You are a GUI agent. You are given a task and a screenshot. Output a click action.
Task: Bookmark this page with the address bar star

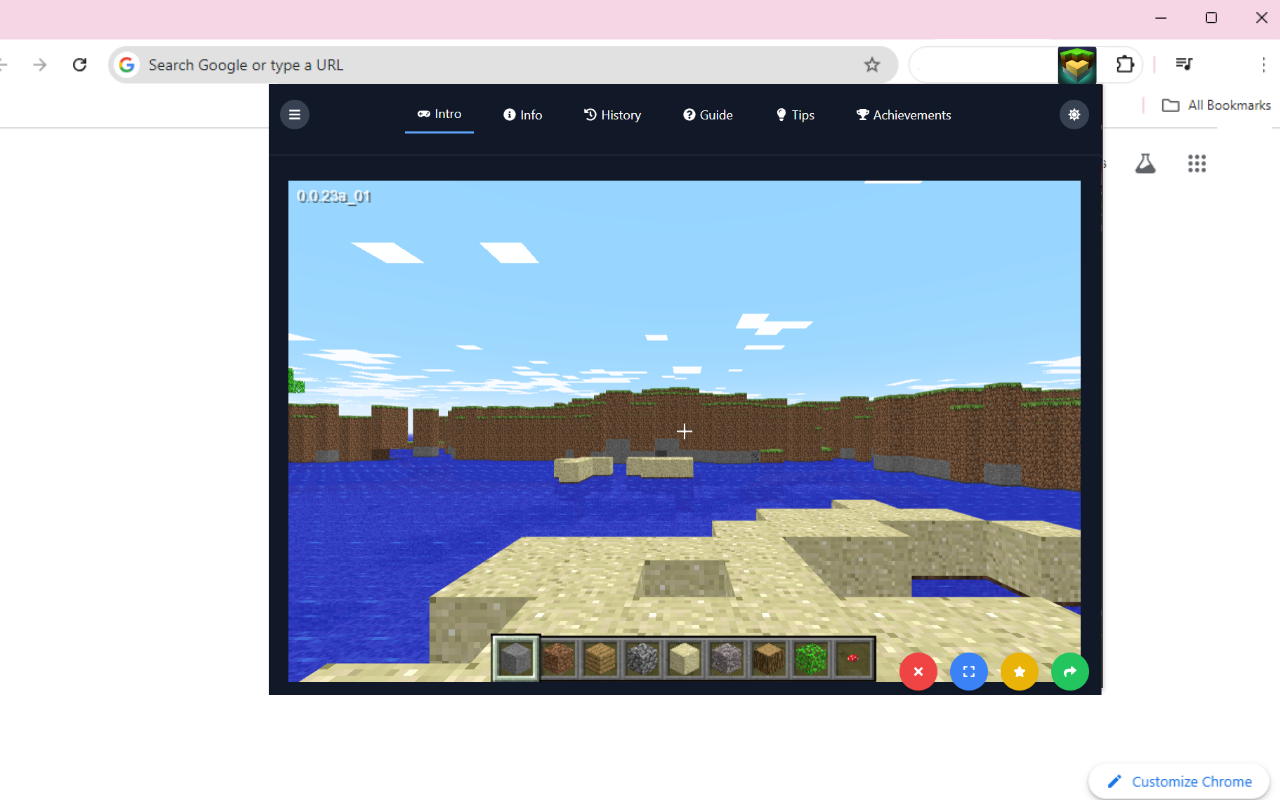(872, 64)
